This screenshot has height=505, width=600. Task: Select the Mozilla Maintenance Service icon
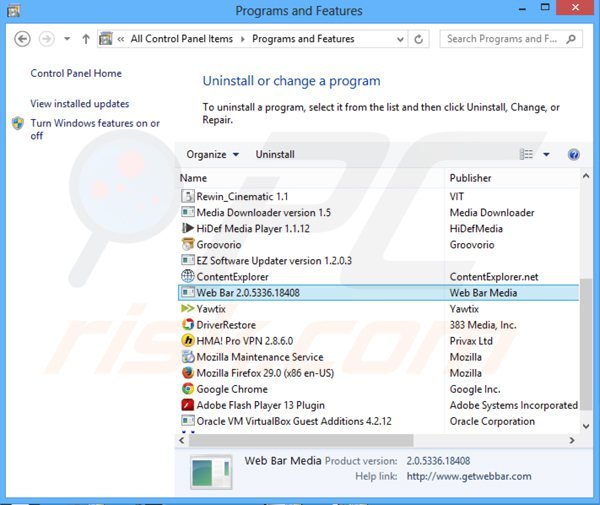pos(188,357)
